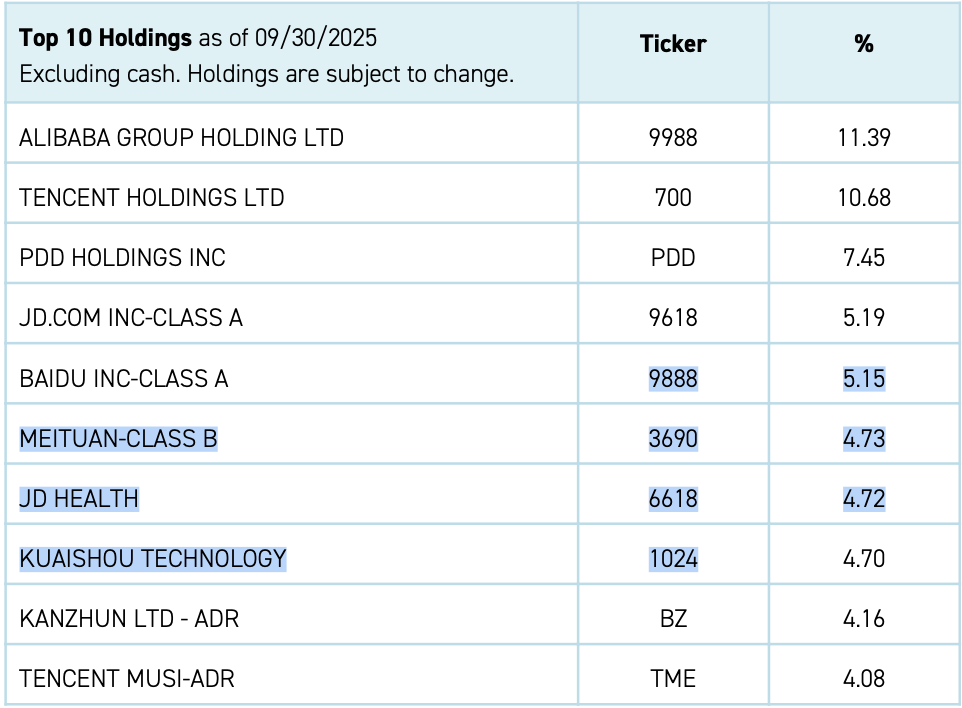962x708 pixels.
Task: Click the 10.68 percentage for Tencent Holdings
Action: tap(864, 198)
